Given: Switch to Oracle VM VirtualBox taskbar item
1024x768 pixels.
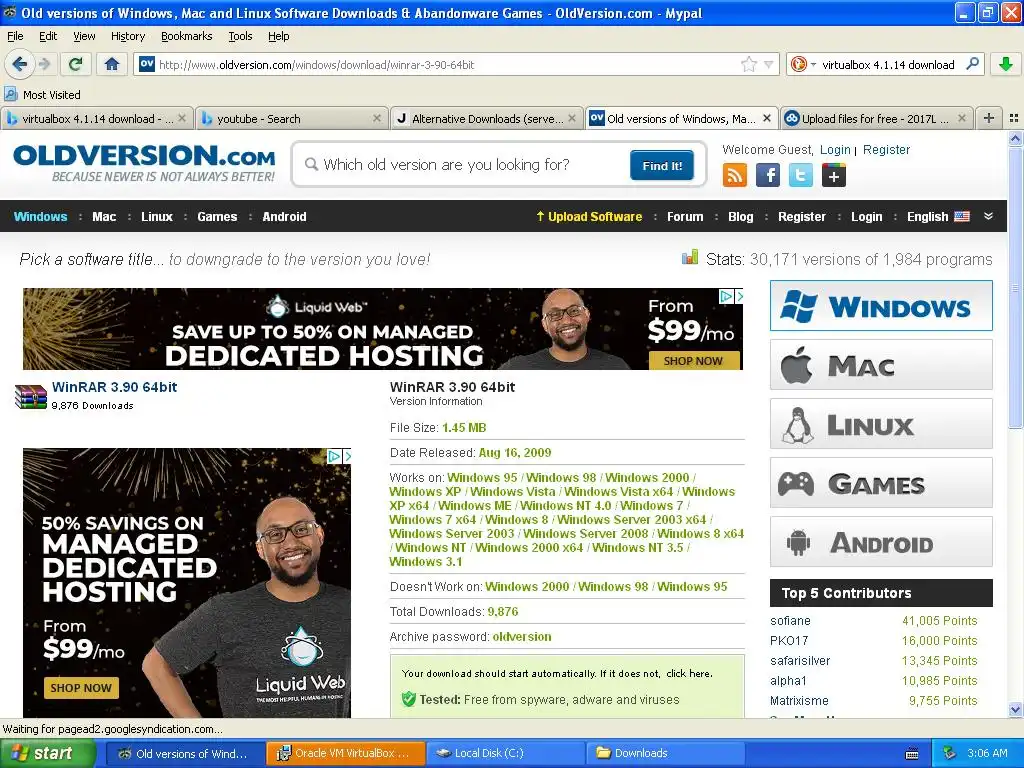Looking at the screenshot, I should [x=345, y=753].
